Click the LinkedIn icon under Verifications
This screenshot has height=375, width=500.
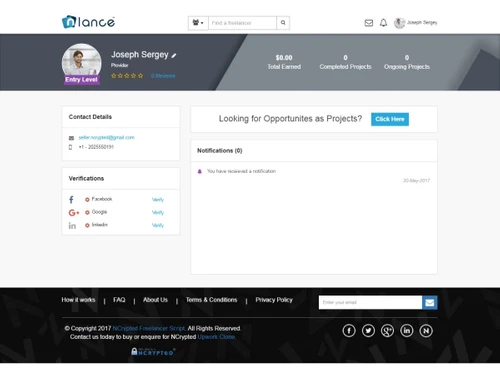(72, 226)
